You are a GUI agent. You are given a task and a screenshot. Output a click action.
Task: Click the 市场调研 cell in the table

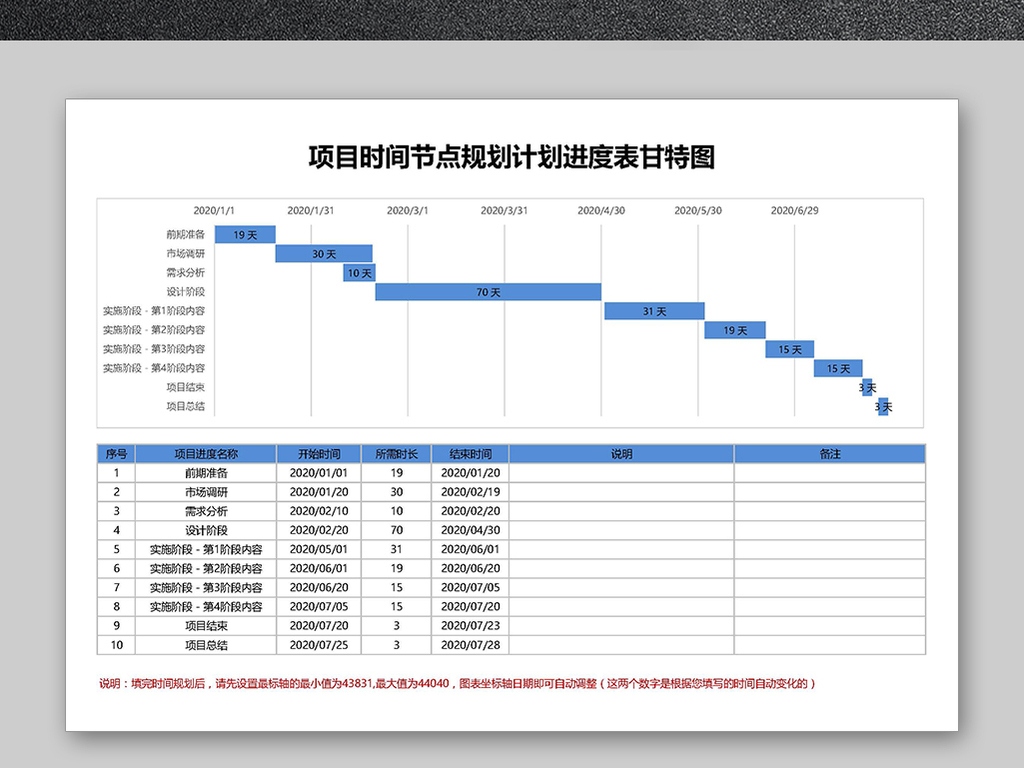pyautogui.click(x=206, y=492)
